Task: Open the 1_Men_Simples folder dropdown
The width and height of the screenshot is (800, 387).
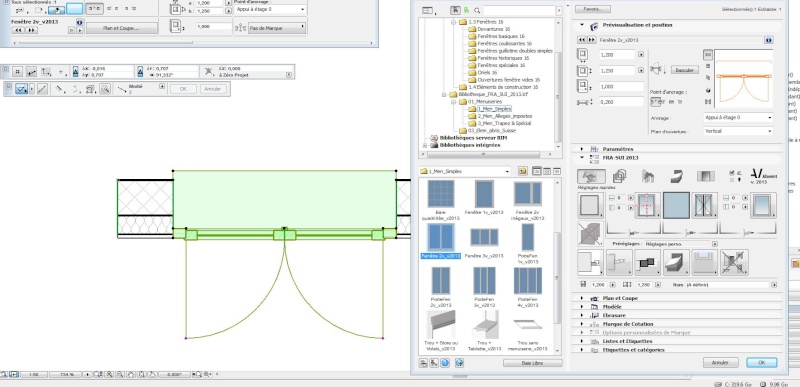Action: point(465,171)
